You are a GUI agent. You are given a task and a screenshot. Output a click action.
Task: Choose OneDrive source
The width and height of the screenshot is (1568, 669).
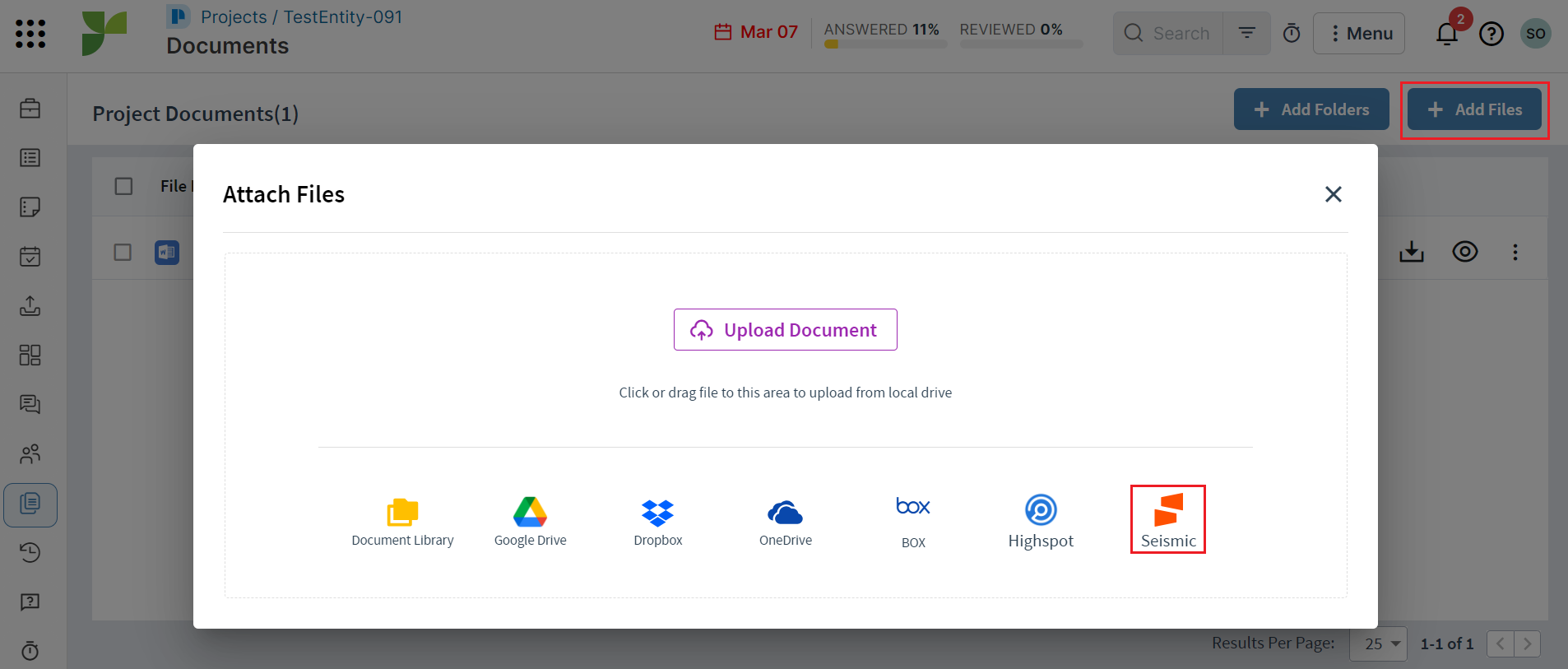click(x=786, y=523)
